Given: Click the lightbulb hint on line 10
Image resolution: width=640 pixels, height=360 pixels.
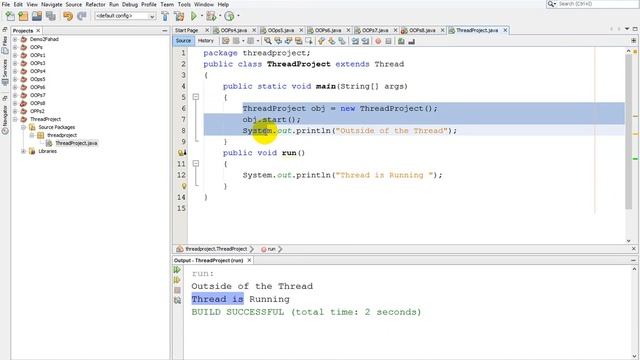Looking at the screenshot, I should [x=182, y=153].
